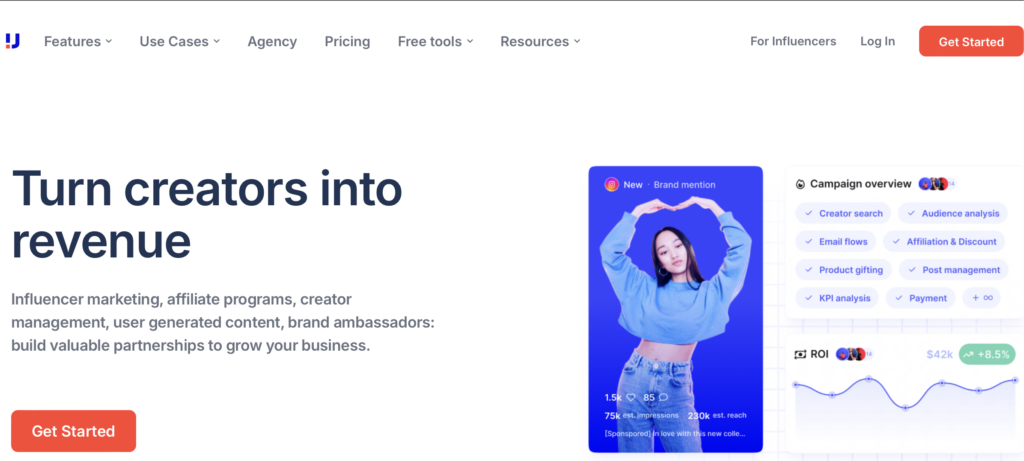Go to the Agency menu item

(x=272, y=42)
